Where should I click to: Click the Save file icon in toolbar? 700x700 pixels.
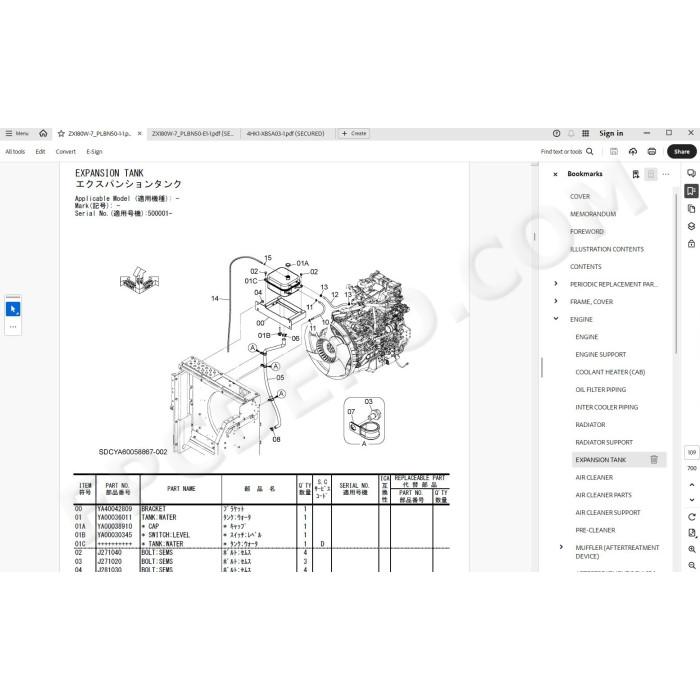(x=614, y=152)
